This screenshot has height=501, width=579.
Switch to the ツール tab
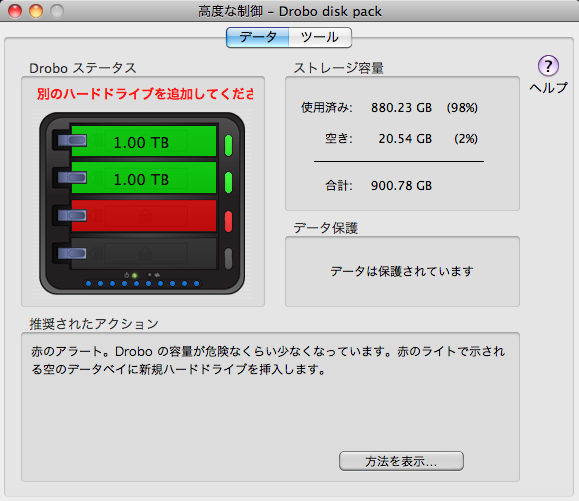coord(320,37)
